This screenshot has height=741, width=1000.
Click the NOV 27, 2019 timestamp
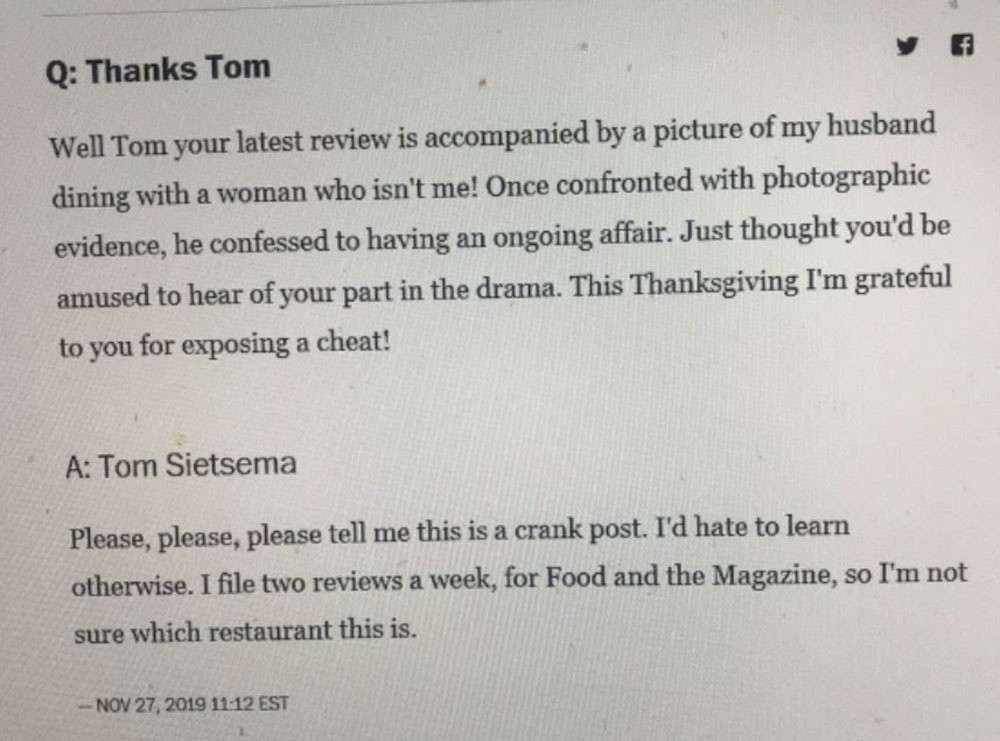191,704
